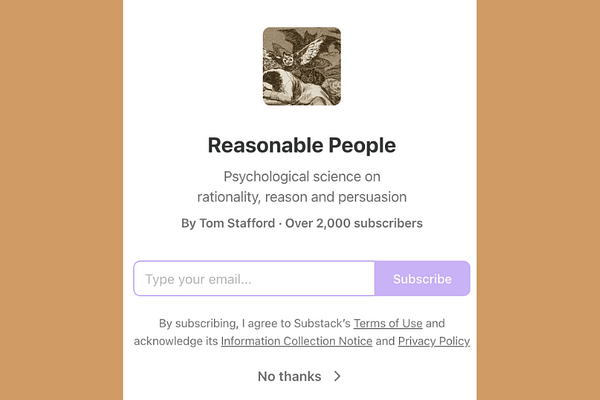Click the Reasonable People publication logo

[301, 66]
